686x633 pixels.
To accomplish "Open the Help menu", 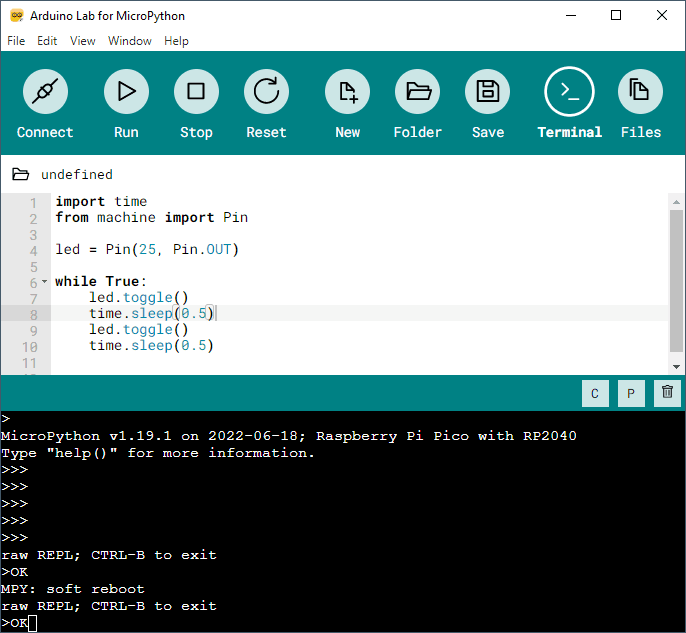I will 176,41.
